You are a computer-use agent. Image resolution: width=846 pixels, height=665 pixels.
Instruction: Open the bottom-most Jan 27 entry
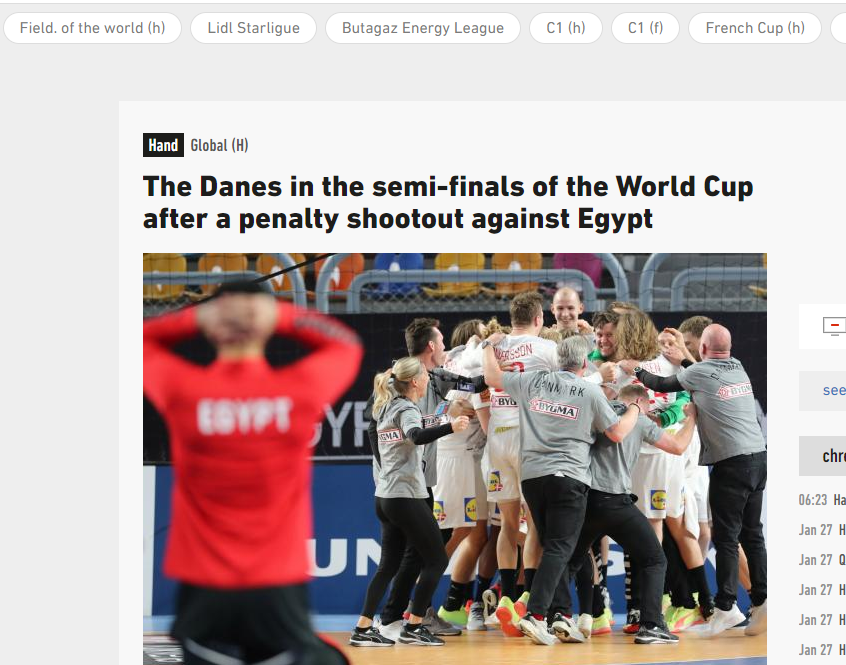(822, 650)
